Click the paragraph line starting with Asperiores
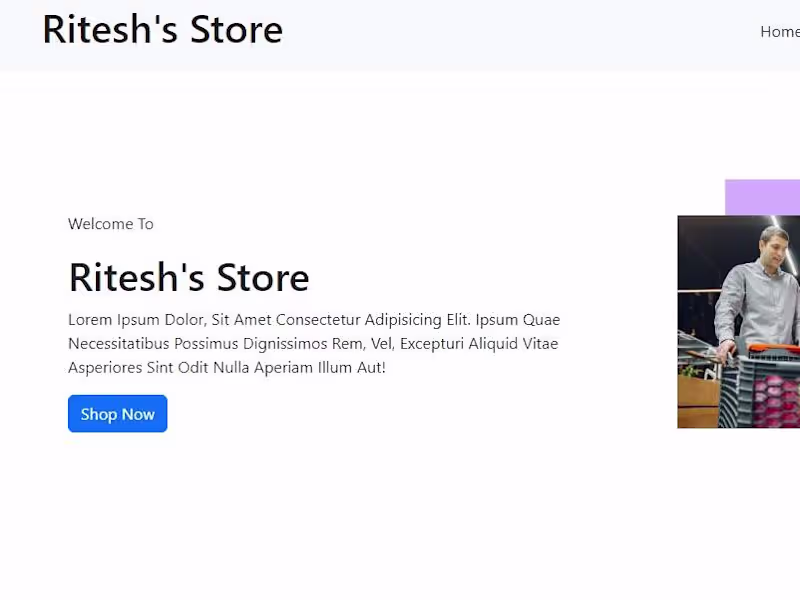This screenshot has height=600, width=800. click(227, 368)
